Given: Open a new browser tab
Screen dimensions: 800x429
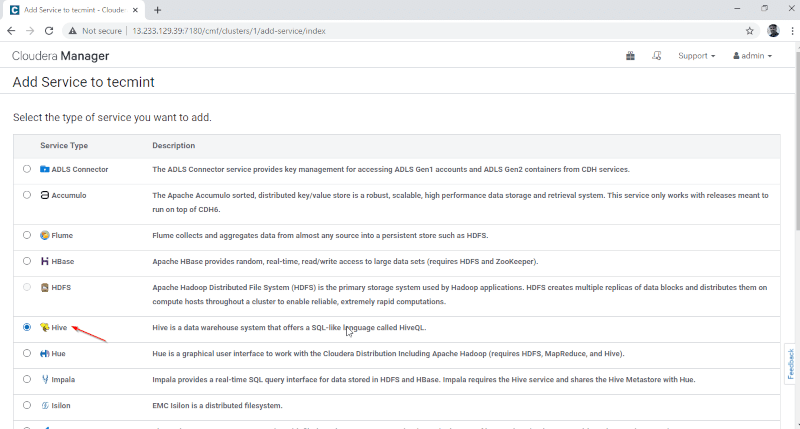Looking at the screenshot, I should (x=158, y=9).
